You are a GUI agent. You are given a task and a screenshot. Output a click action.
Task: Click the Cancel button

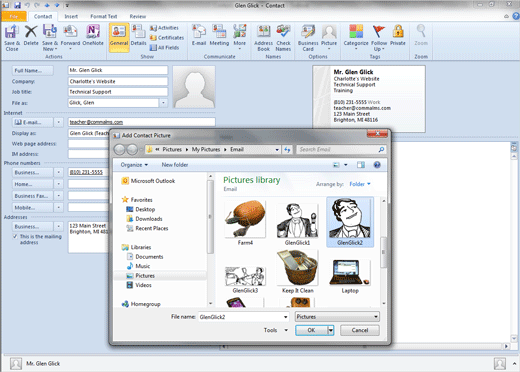(x=360, y=330)
